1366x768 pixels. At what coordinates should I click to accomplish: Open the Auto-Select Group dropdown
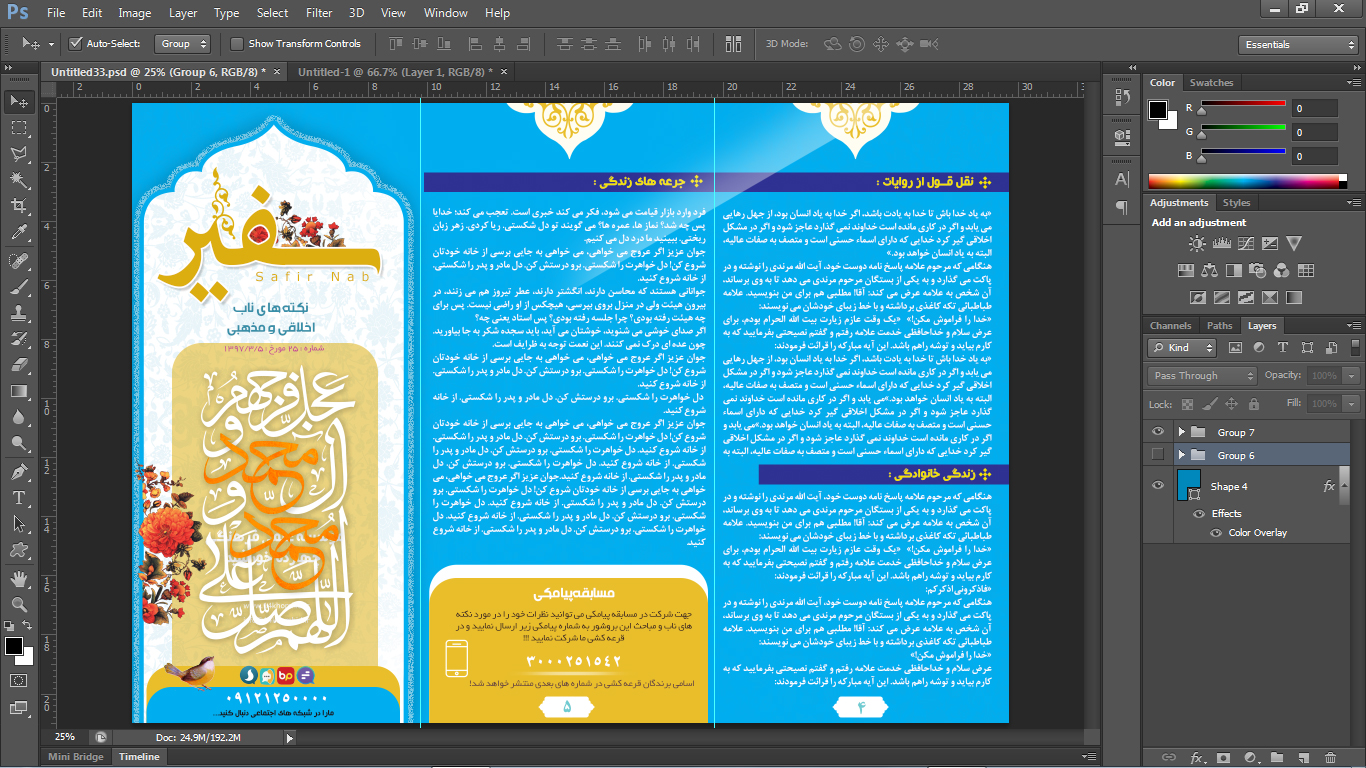point(185,44)
